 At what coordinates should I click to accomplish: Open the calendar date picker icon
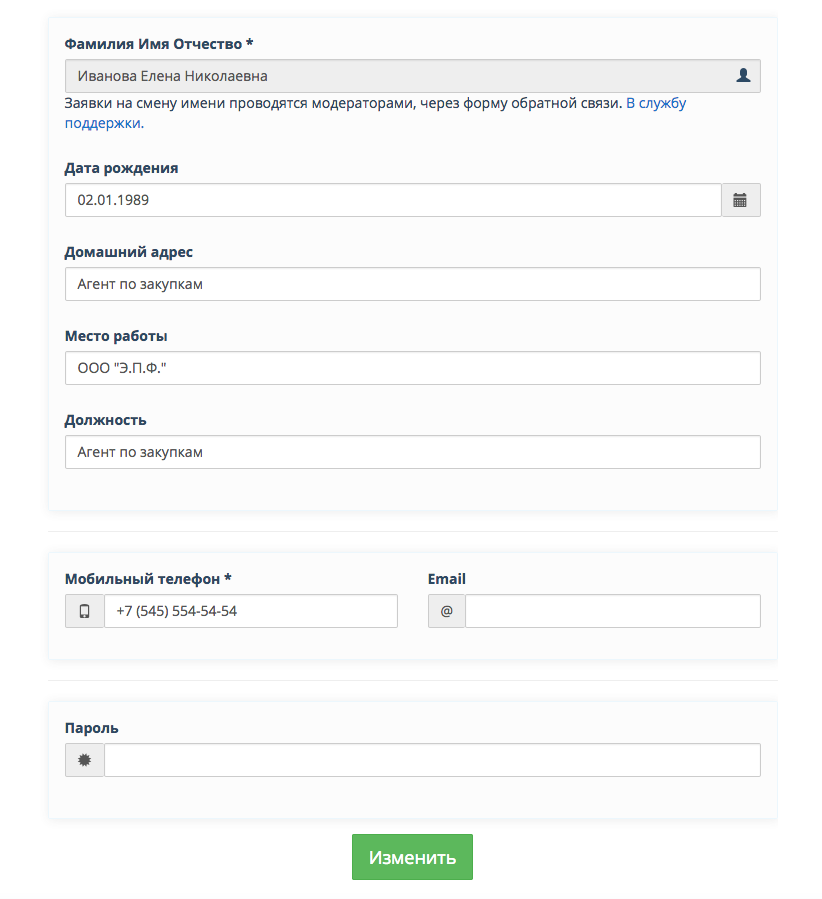[740, 200]
